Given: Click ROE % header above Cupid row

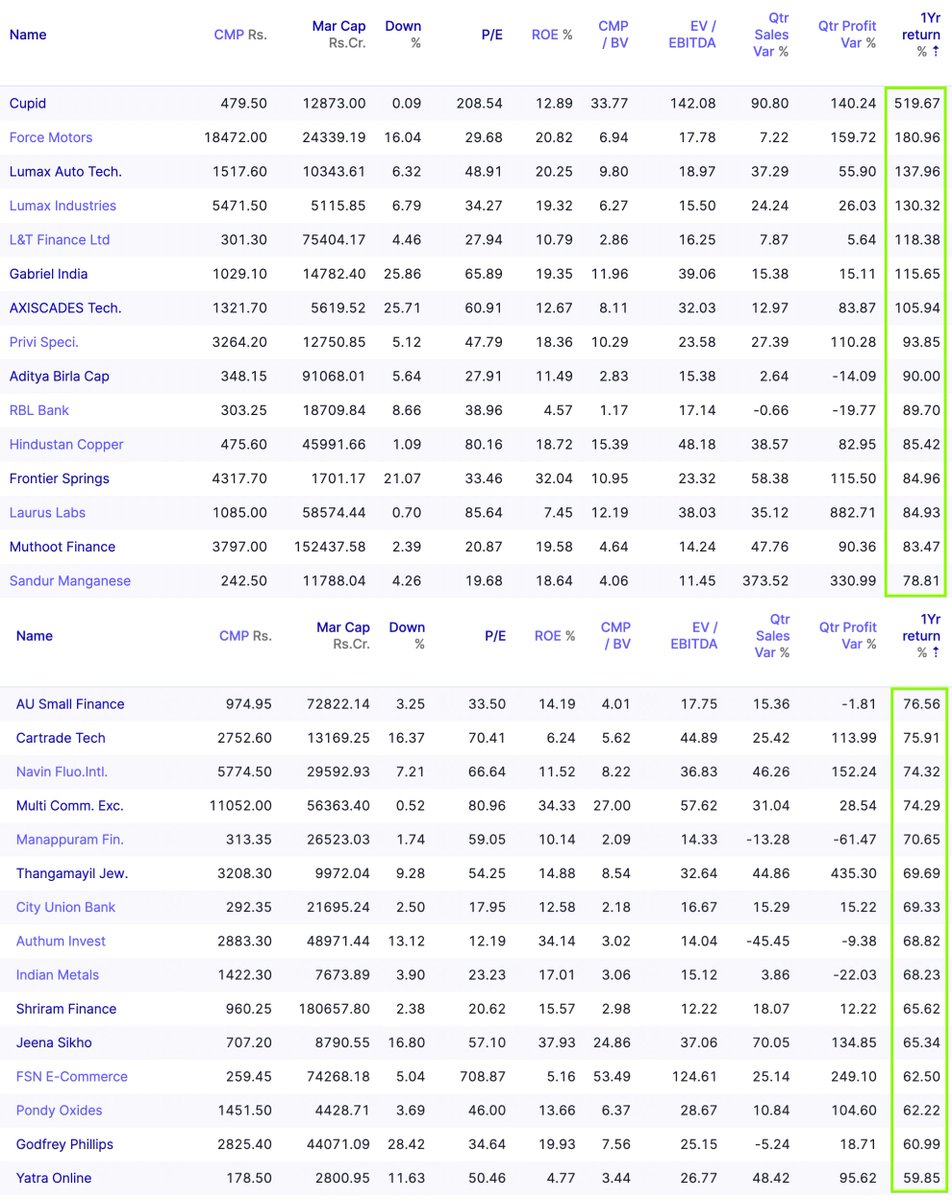Looking at the screenshot, I should tap(552, 35).
